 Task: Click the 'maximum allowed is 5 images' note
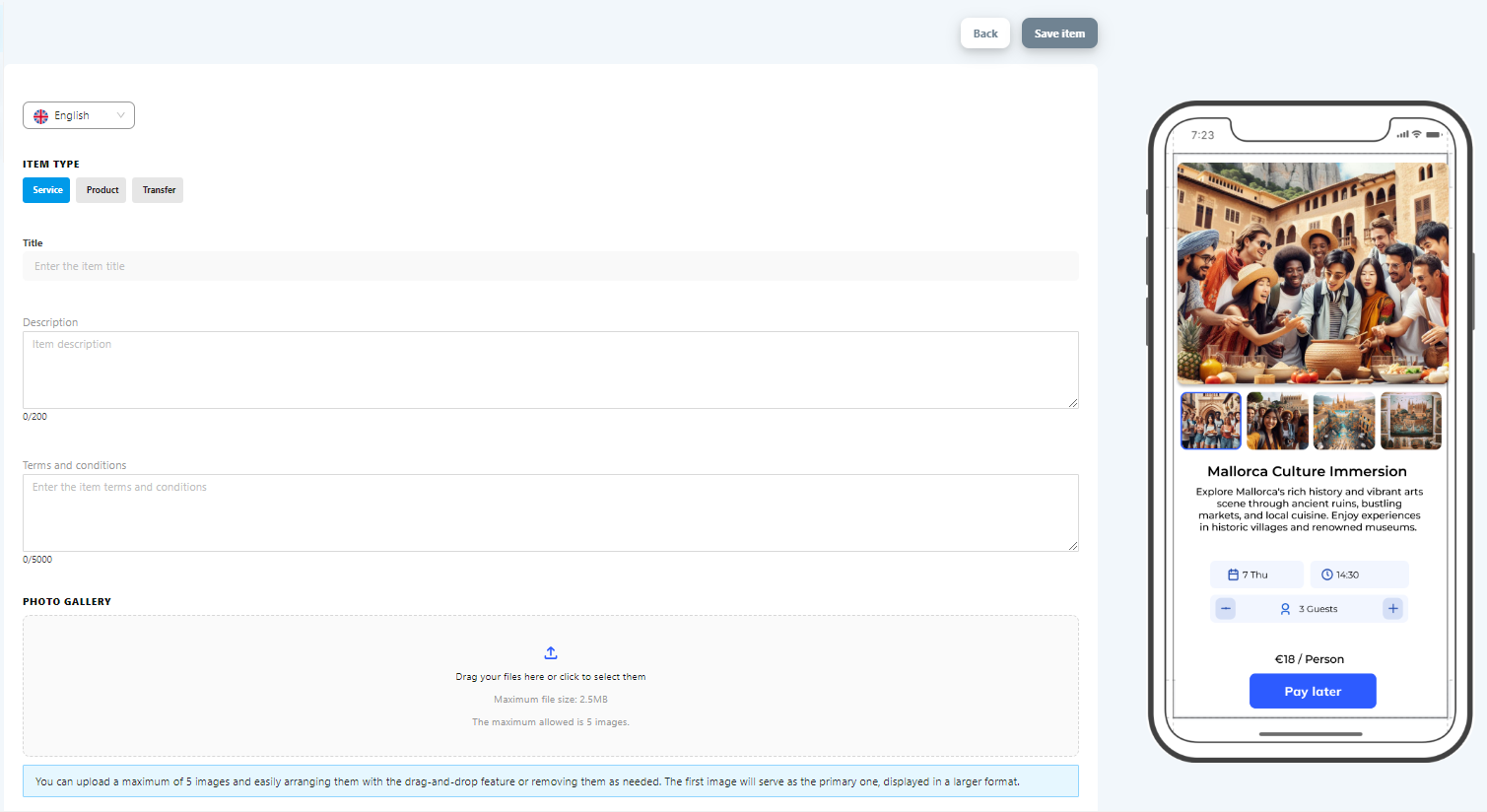[551, 722]
